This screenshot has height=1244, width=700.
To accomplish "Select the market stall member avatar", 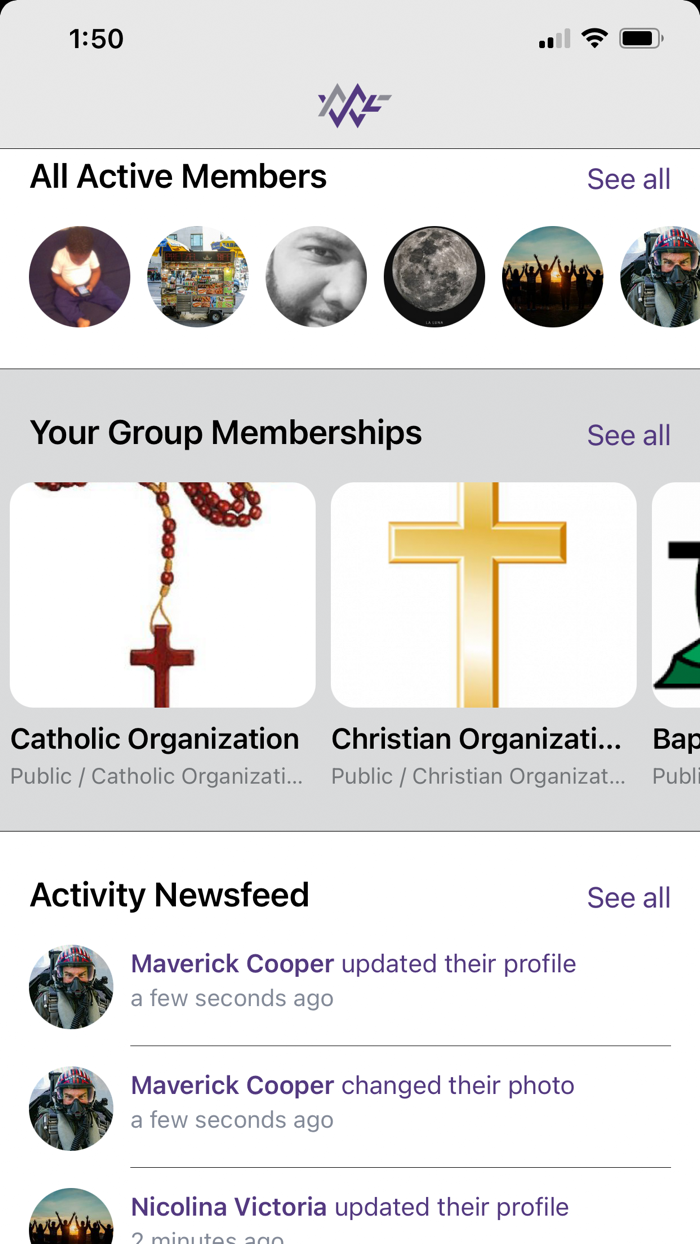I will (198, 276).
